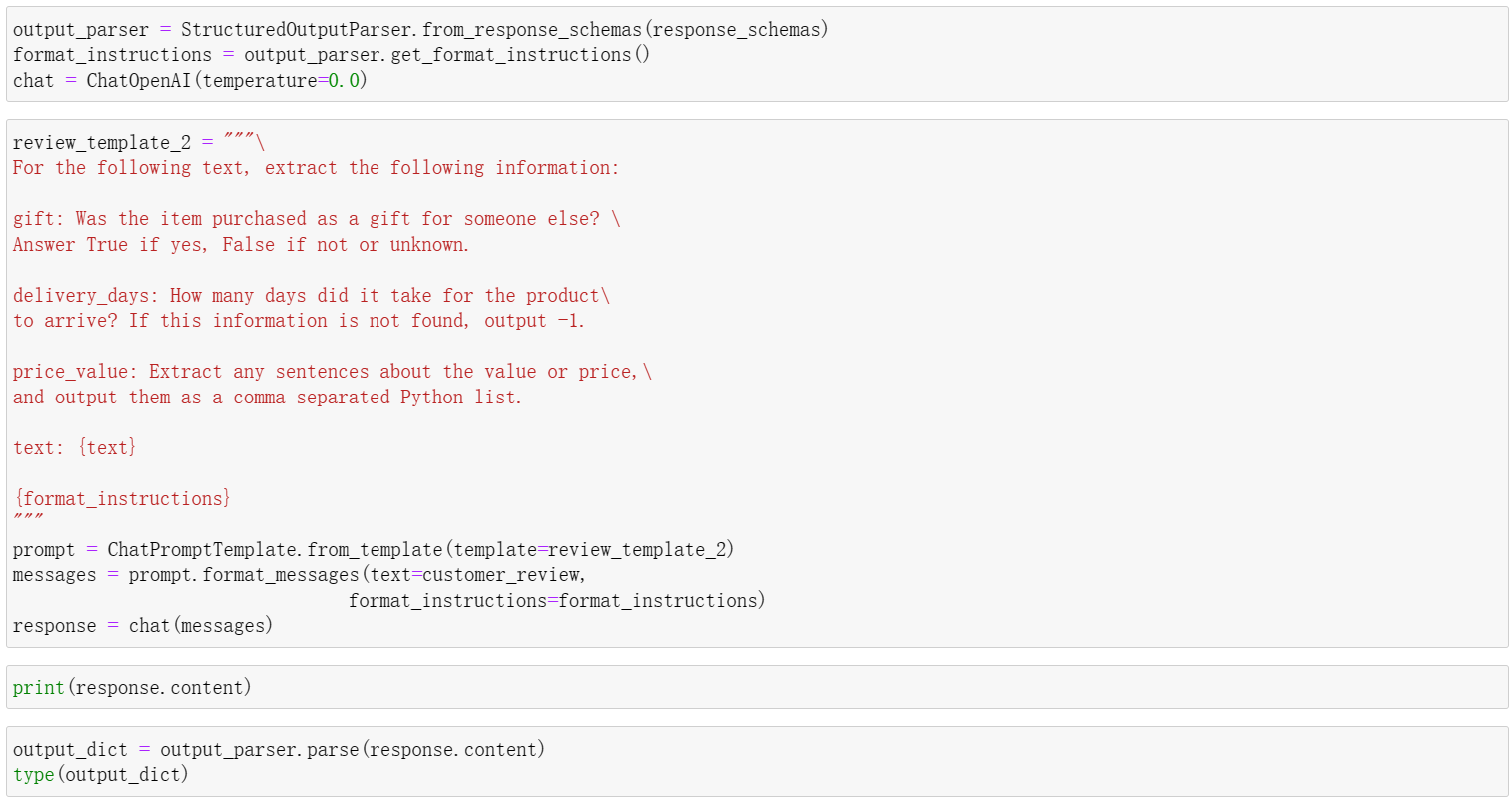This screenshot has width=1512, height=801.
Task: Click the line starting with output_parser = StructuredOutputParser
Action: [420, 30]
